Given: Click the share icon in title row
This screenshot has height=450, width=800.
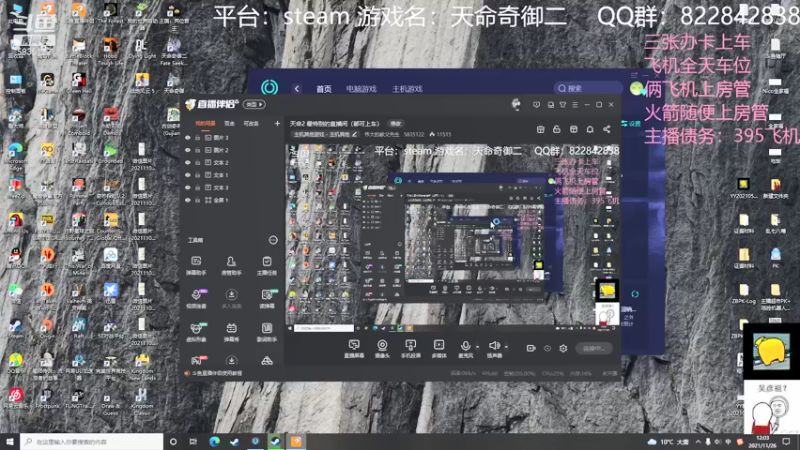Looking at the screenshot, I should [607, 129].
